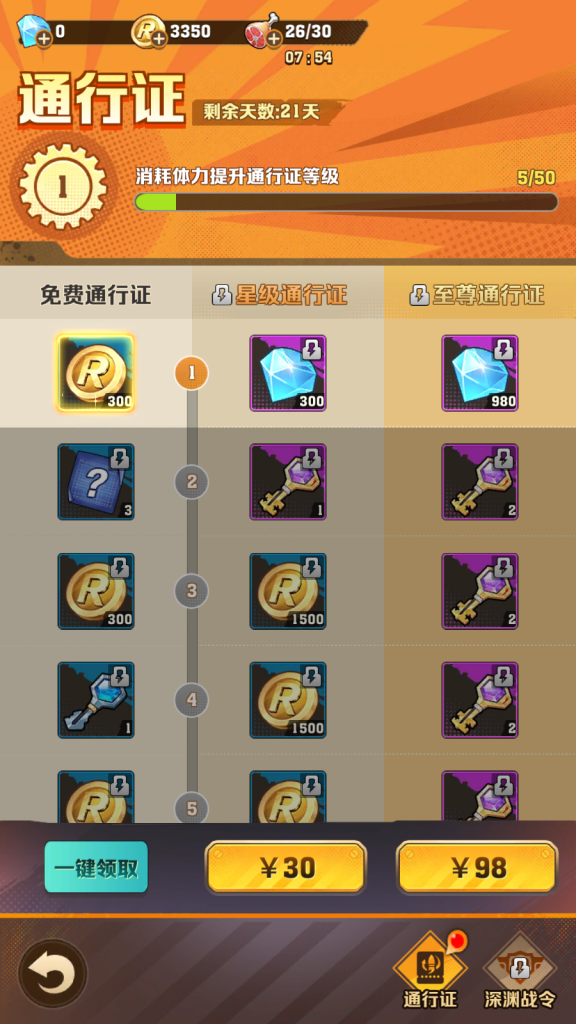Select the blue mystery box reward
This screenshot has width=576, height=1024.
pyautogui.click(x=96, y=482)
